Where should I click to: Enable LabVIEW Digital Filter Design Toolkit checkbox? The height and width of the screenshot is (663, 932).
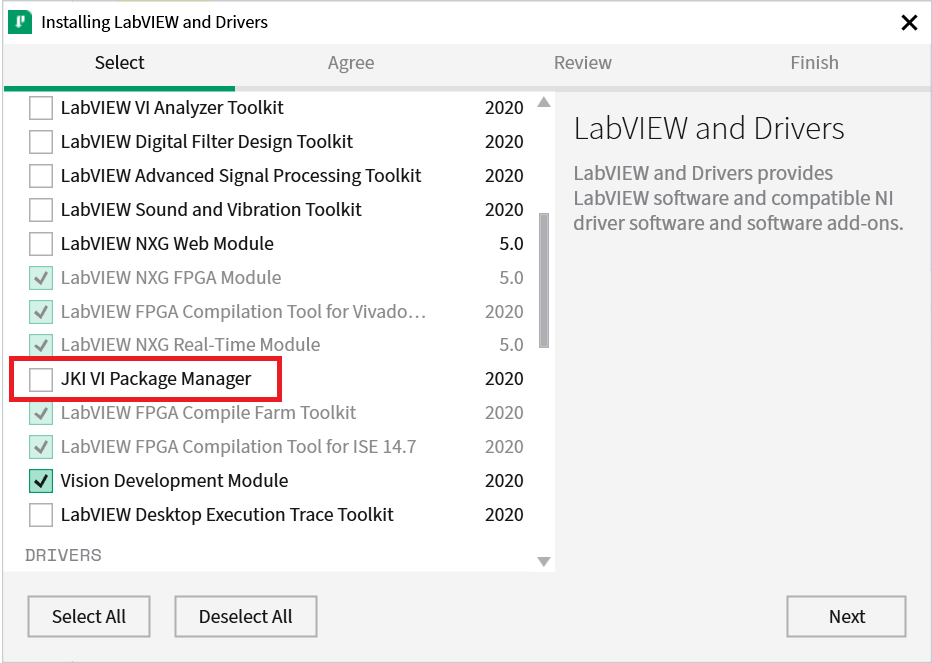(x=41, y=142)
